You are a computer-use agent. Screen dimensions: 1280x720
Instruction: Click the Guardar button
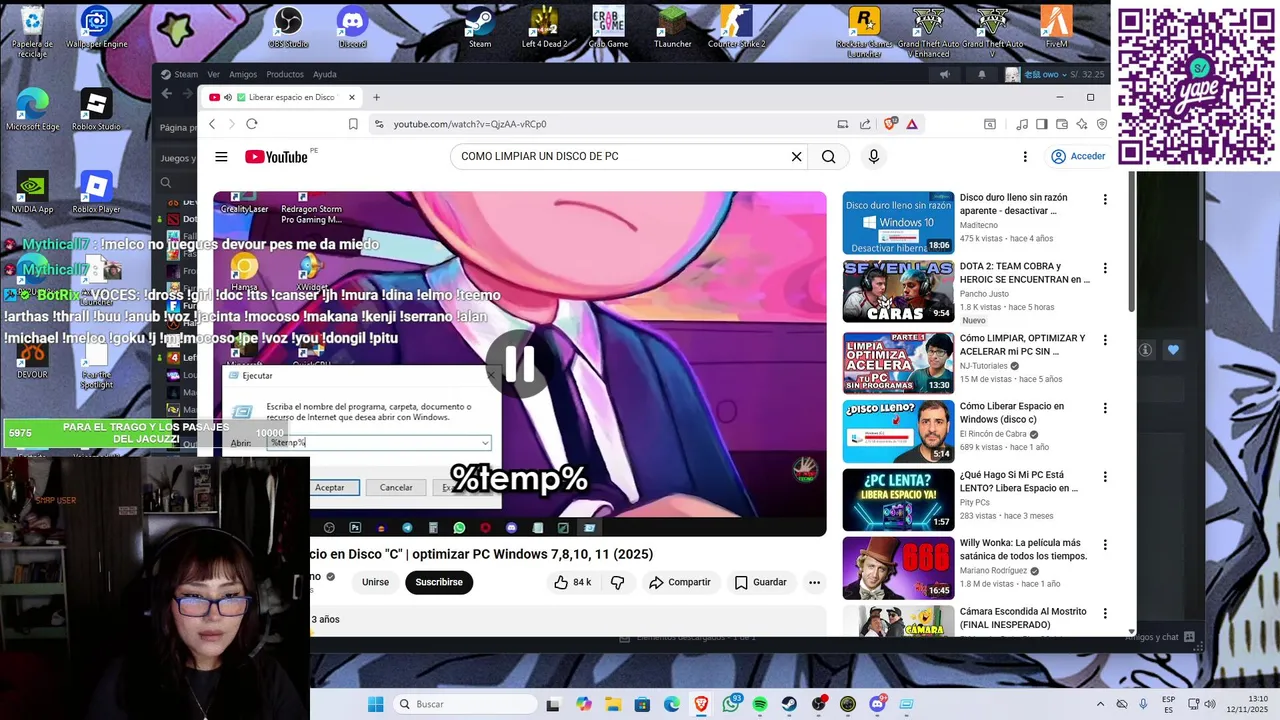[761, 582]
